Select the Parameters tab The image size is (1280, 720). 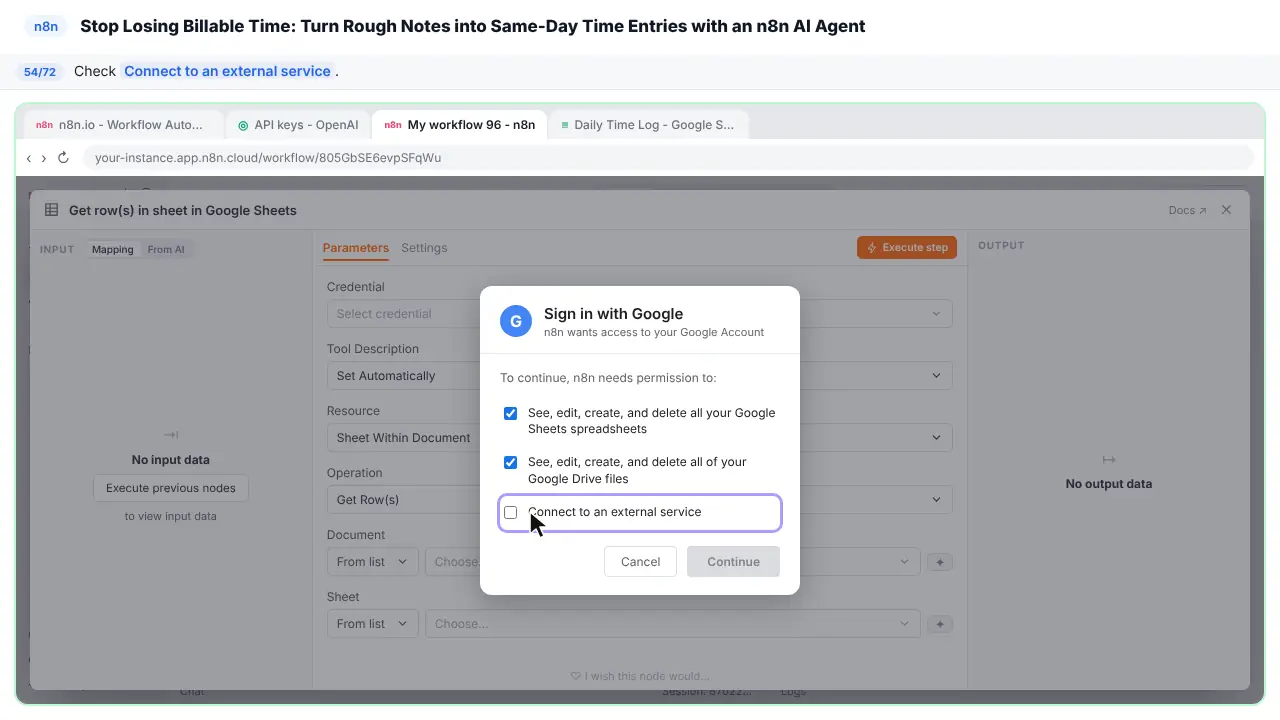pos(355,248)
